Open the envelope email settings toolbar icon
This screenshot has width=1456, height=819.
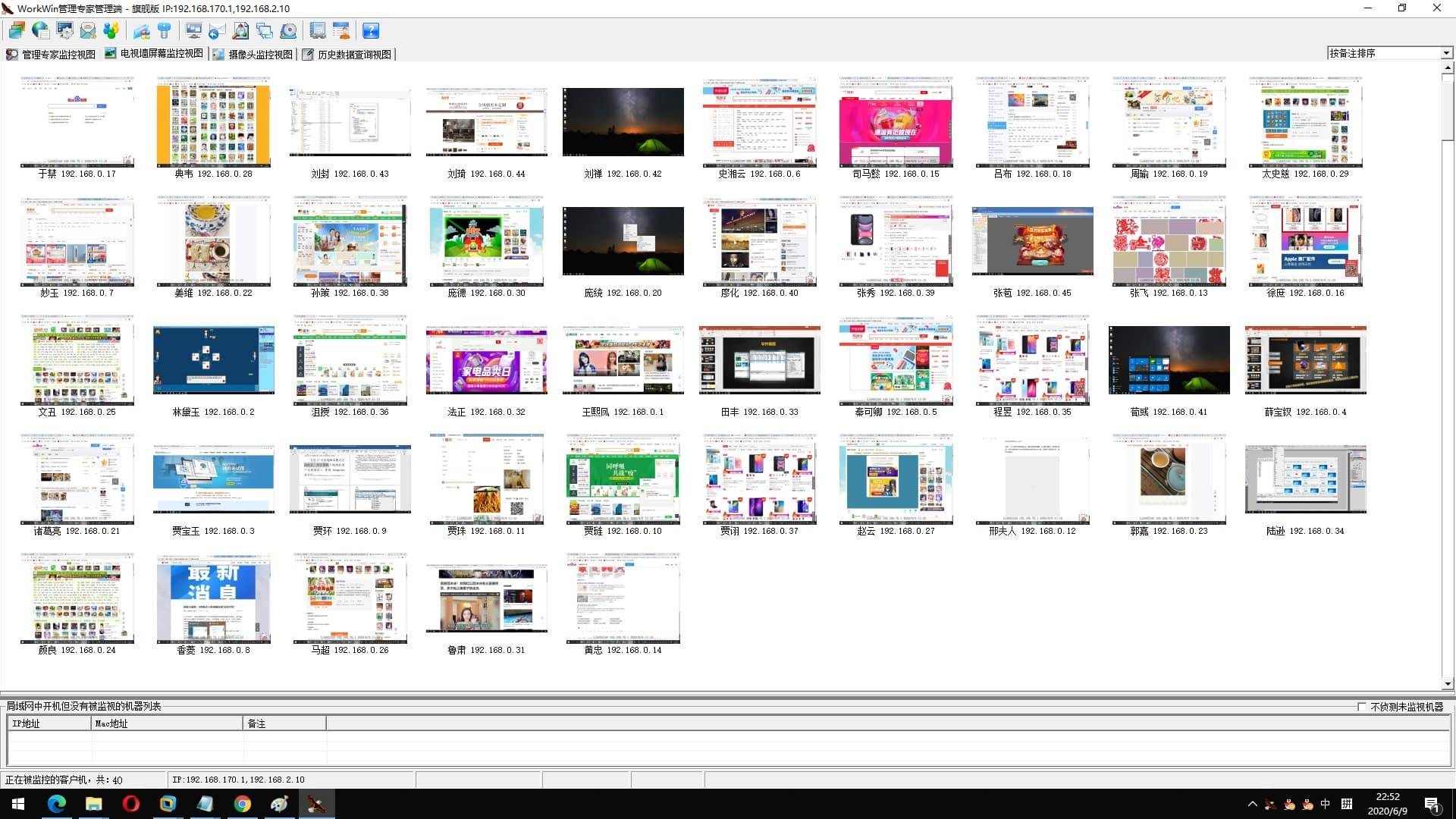pyautogui.click(x=88, y=30)
